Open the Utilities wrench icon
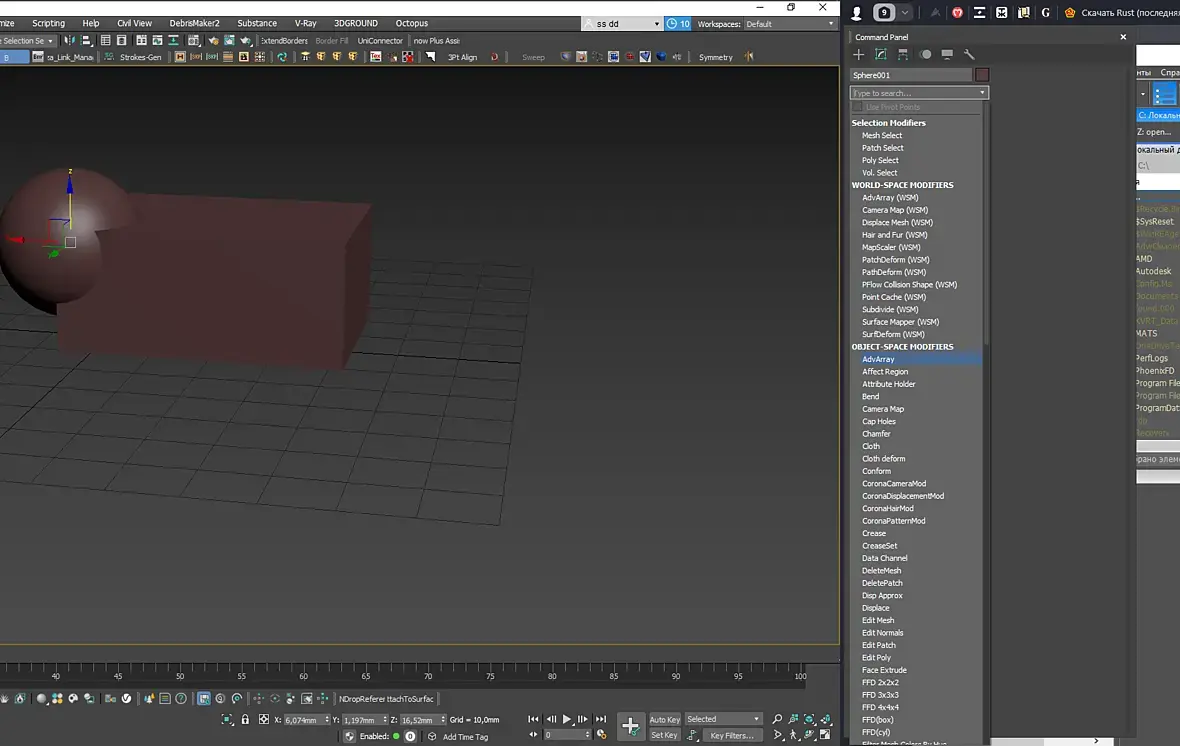The height and width of the screenshot is (746, 1180). click(969, 55)
